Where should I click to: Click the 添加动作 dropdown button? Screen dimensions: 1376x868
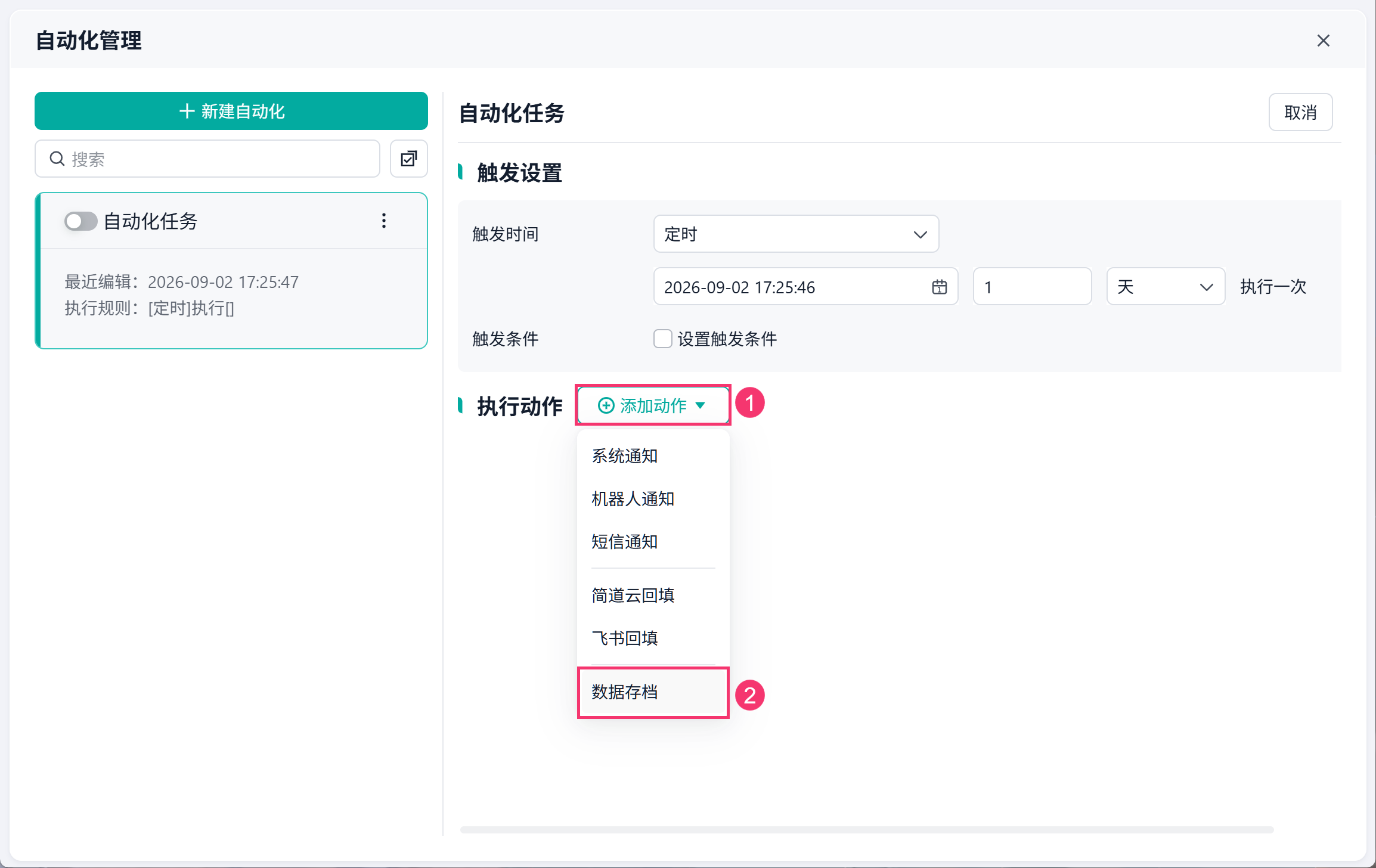pyautogui.click(x=653, y=405)
